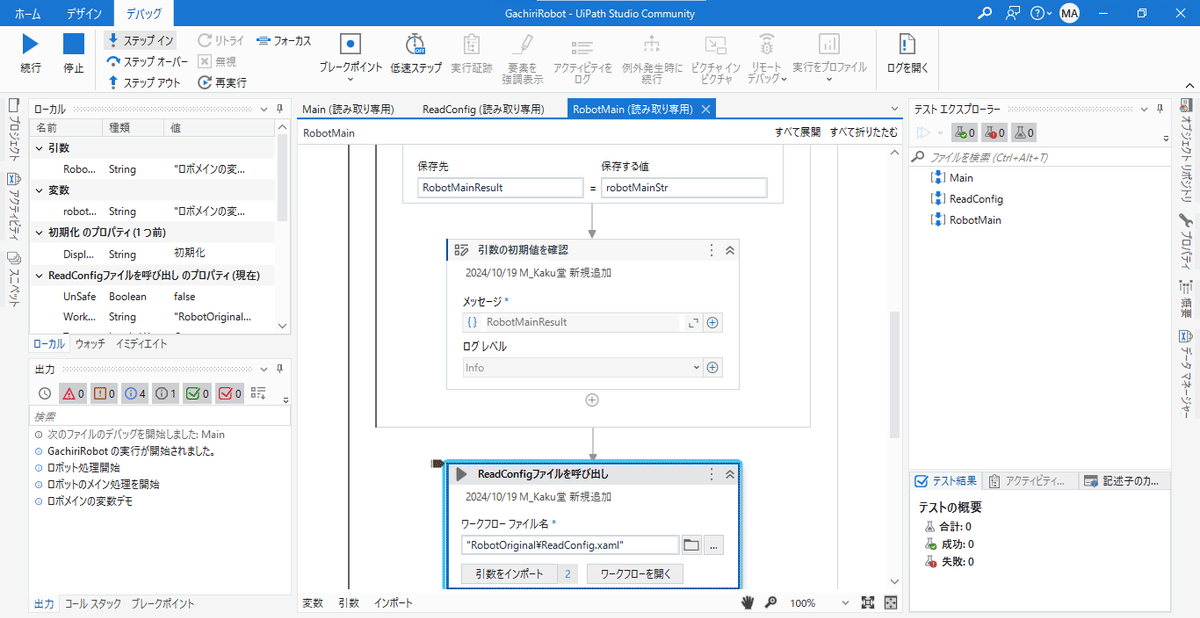Collapse the ReadConfigファイルを呼び出し activity

pos(729,474)
